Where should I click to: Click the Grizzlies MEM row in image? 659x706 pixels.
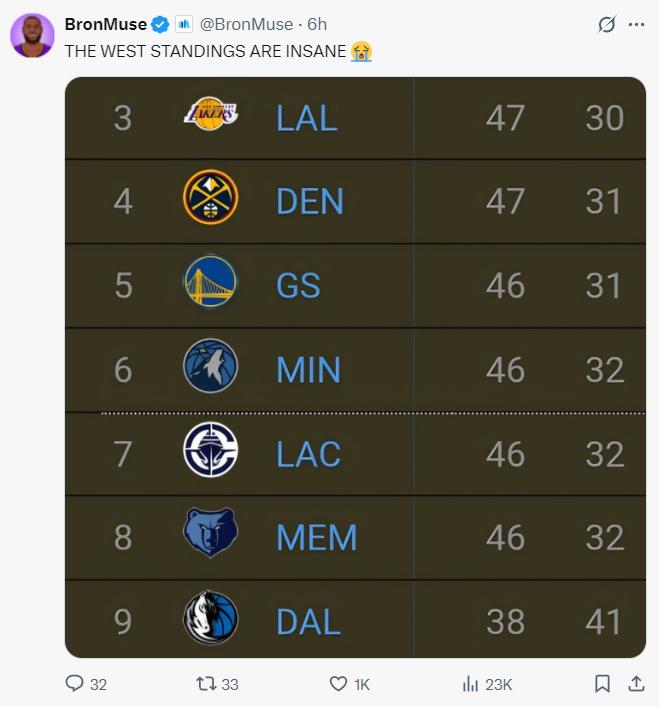[356, 538]
